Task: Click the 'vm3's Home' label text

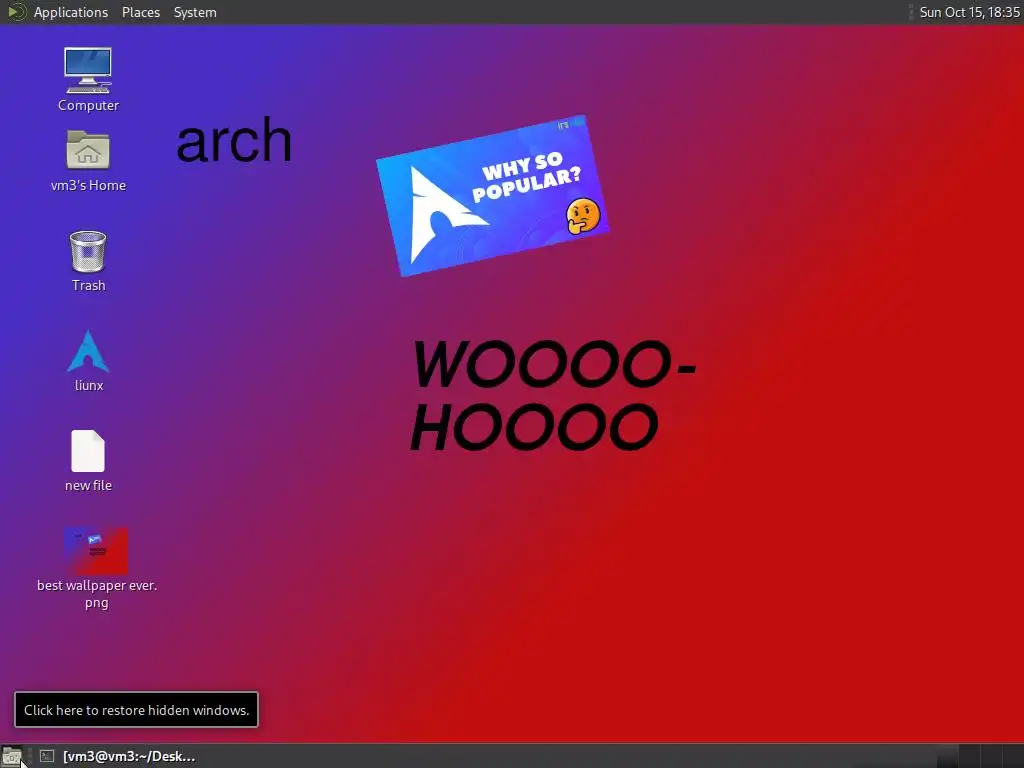Action: click(88, 185)
